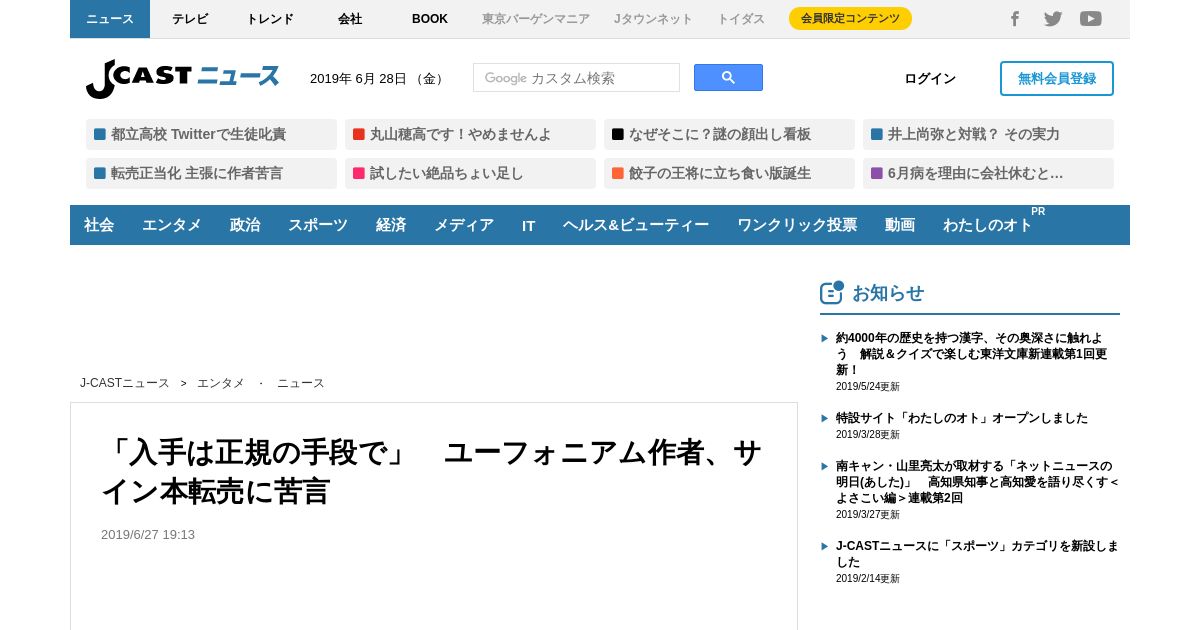Open headline 井上尚弥と対戦？ その実力

(x=988, y=134)
